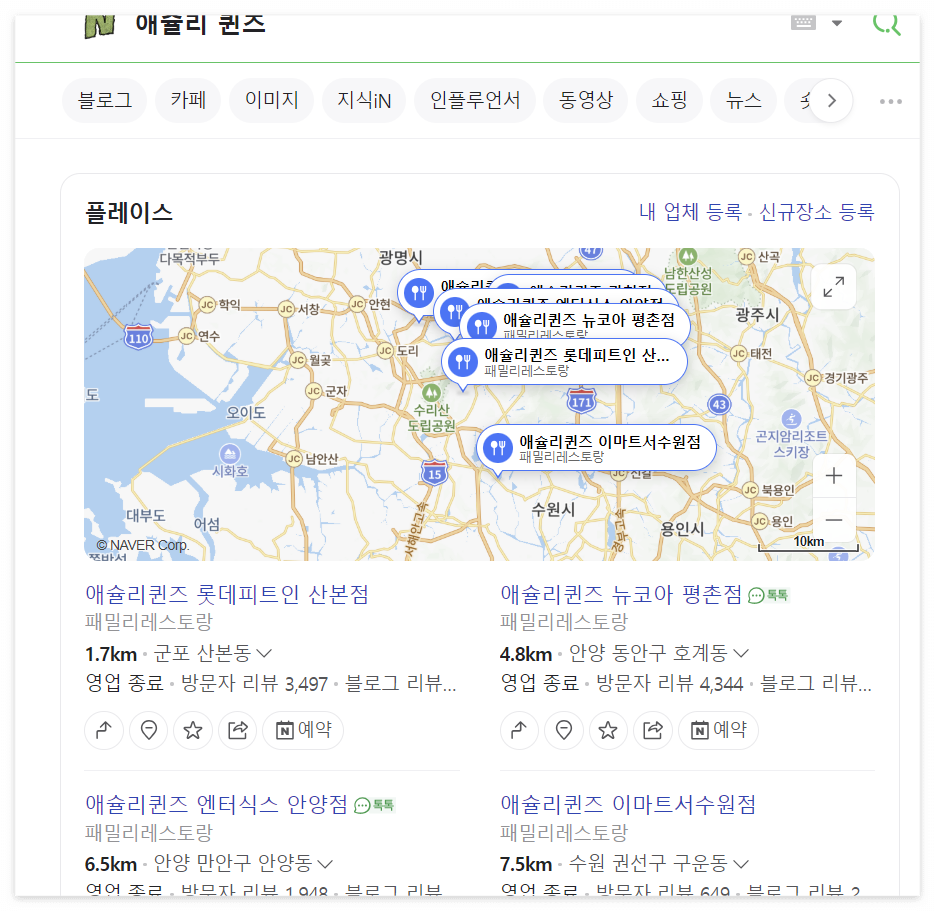
Task: Open 애슐리퀸즈 엔터식스 안양점 listing
Action: (x=216, y=804)
